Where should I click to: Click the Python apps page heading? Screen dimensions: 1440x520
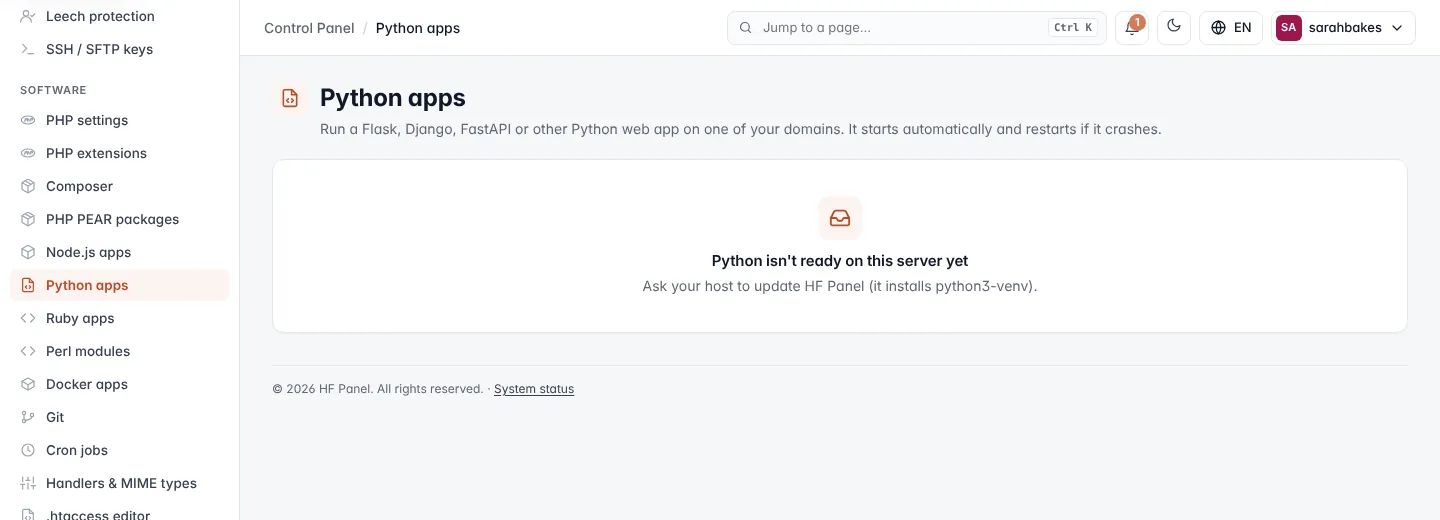[x=393, y=98]
